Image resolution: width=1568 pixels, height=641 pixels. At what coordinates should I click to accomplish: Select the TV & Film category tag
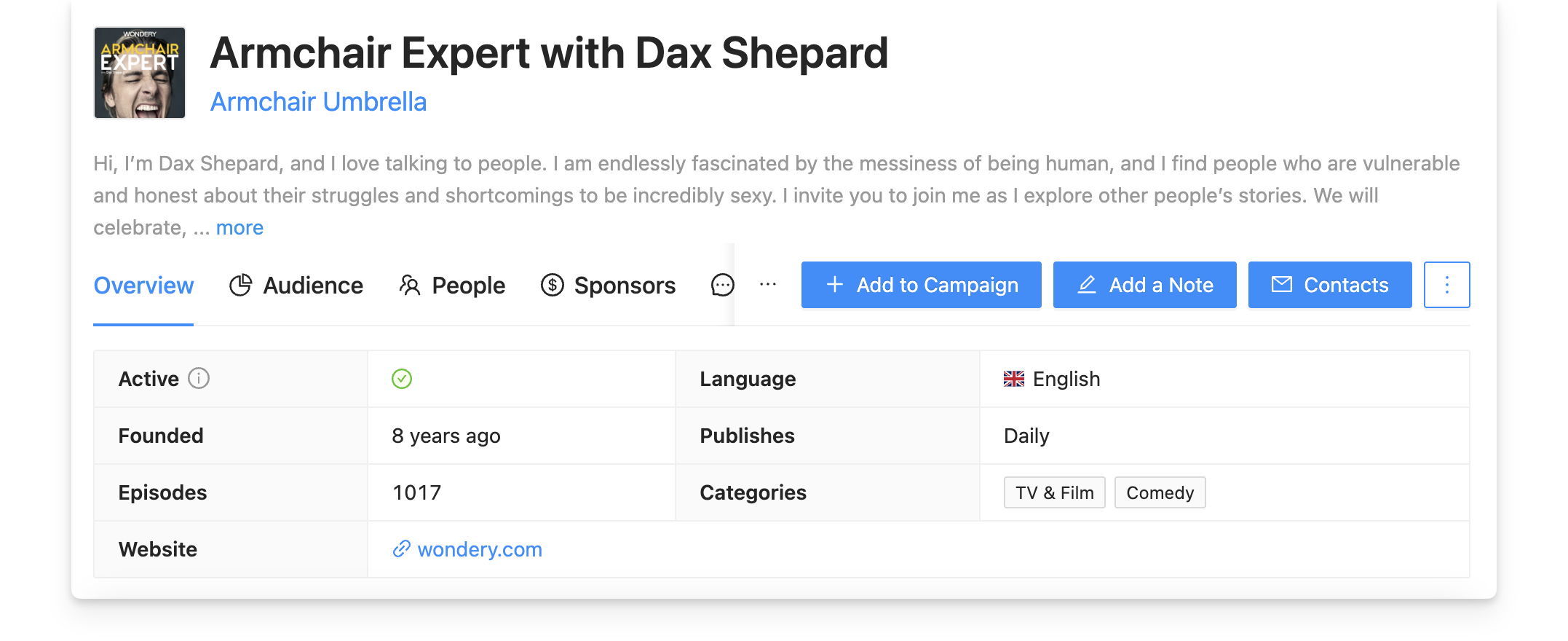click(x=1054, y=493)
